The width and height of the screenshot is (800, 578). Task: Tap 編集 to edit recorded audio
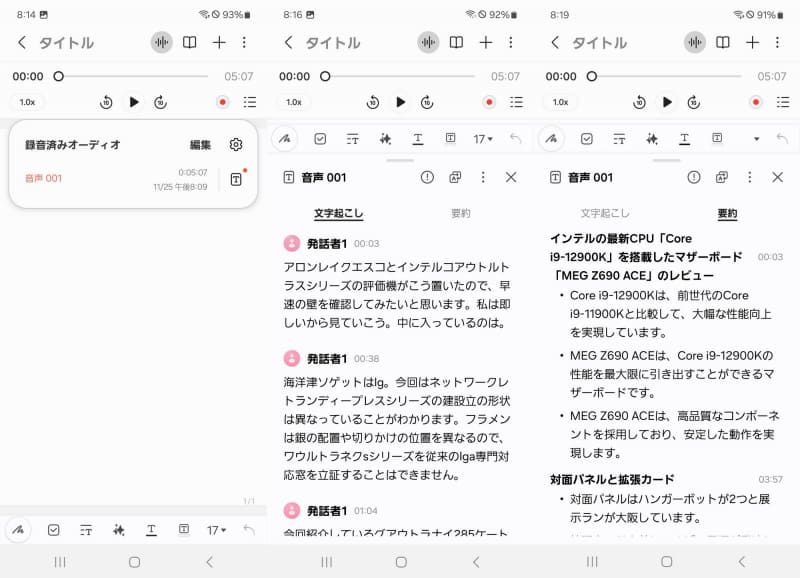tap(201, 144)
